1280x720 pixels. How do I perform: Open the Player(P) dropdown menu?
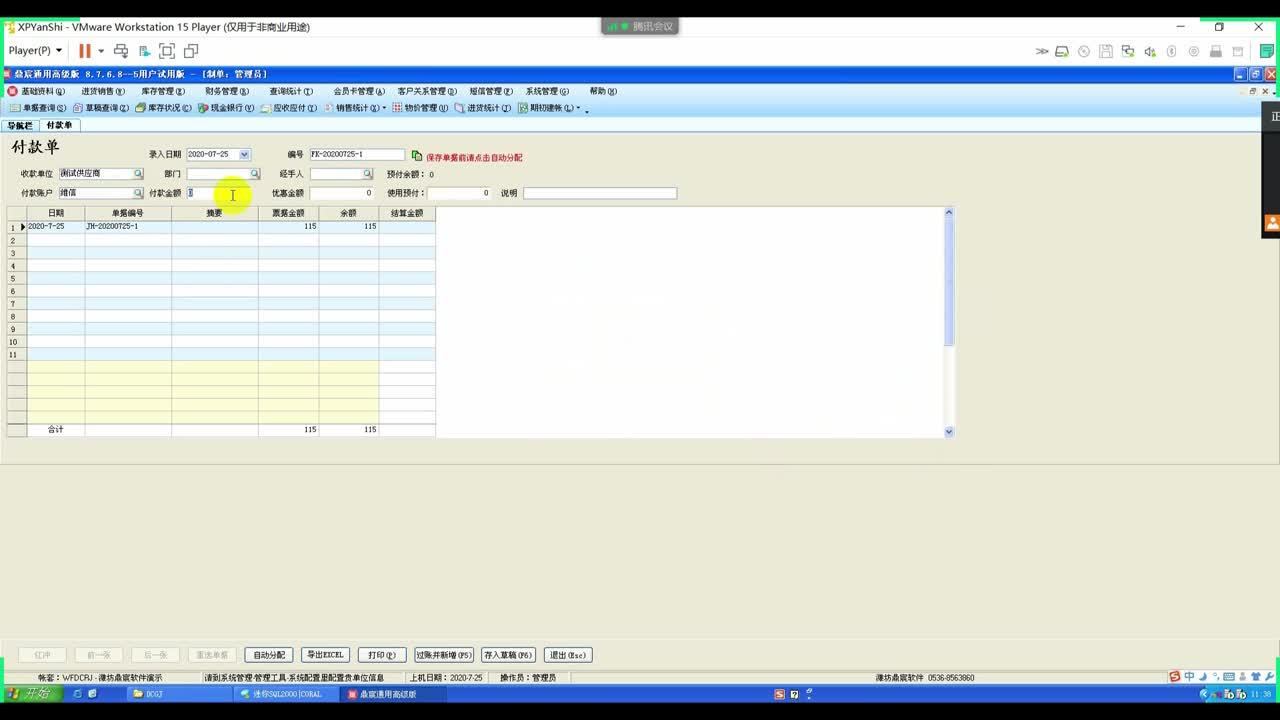(35, 51)
